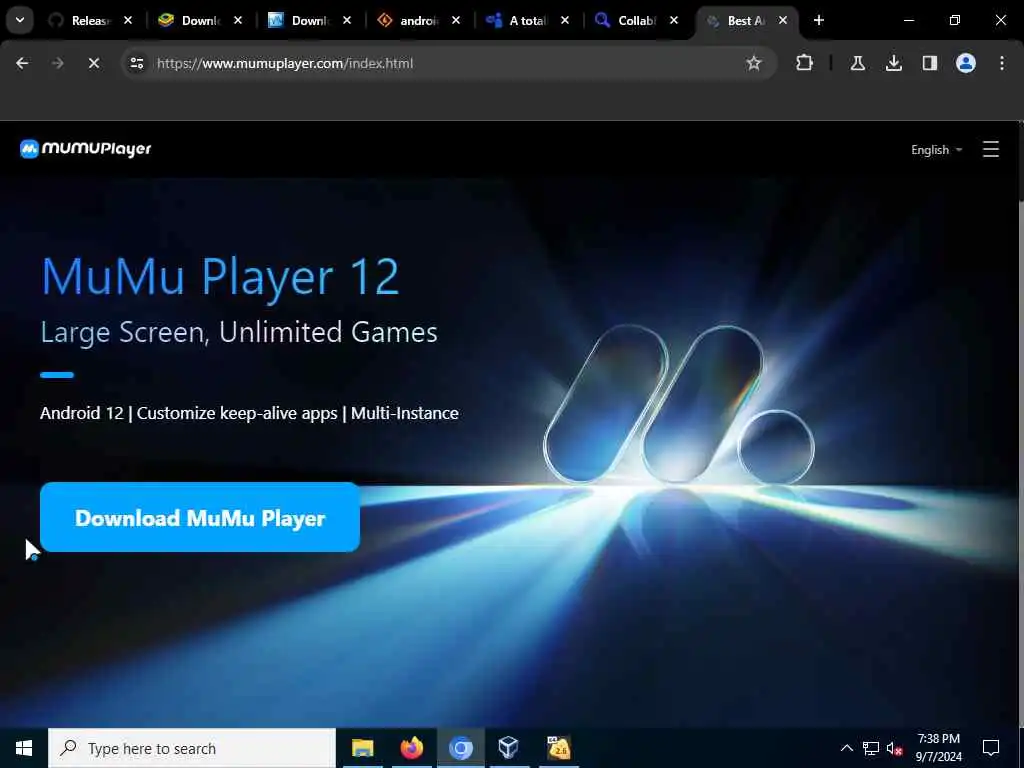Toggle the side panel icon

coord(929,63)
